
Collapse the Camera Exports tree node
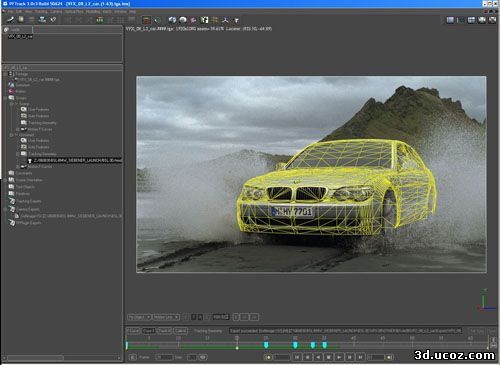[x=5, y=209]
